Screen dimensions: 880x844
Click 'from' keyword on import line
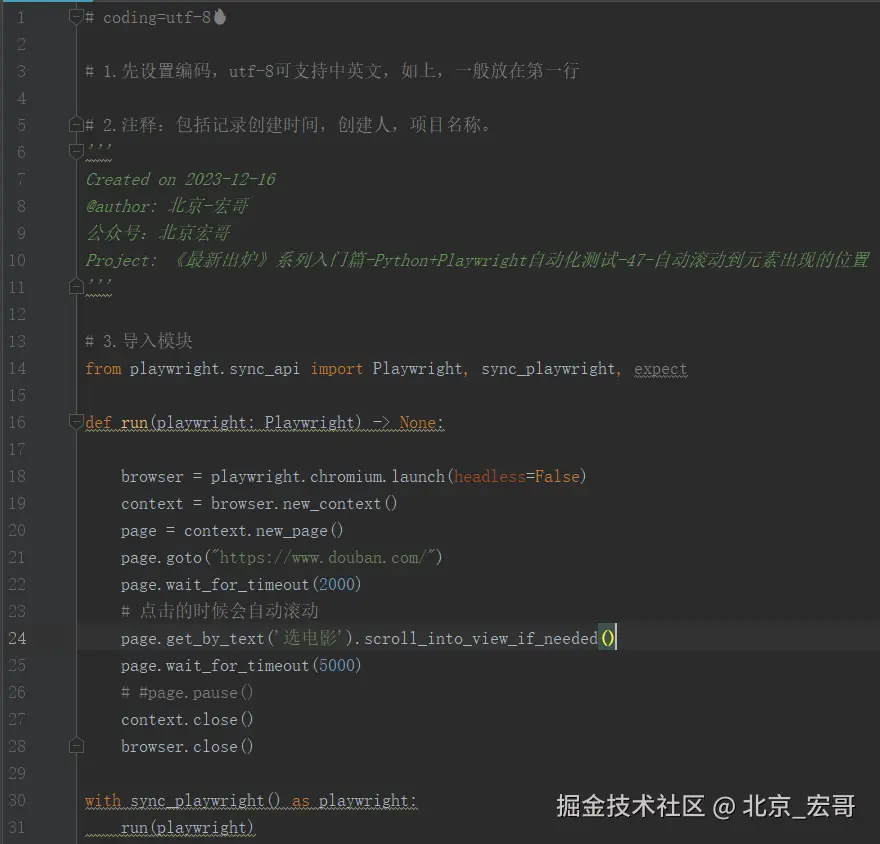pos(103,369)
